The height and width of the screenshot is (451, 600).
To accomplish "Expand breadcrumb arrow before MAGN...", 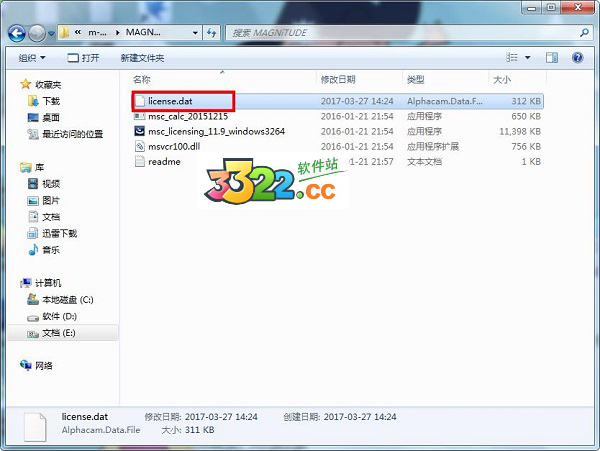I will click(x=117, y=33).
